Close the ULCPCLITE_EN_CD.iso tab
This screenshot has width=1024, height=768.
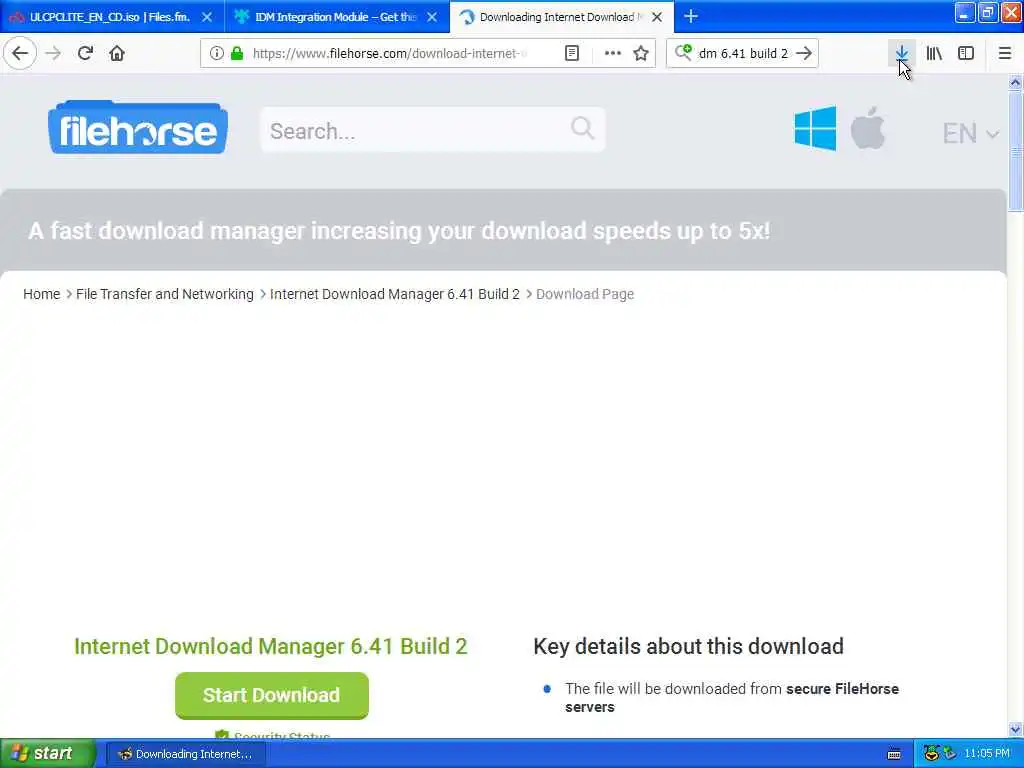click(x=207, y=17)
